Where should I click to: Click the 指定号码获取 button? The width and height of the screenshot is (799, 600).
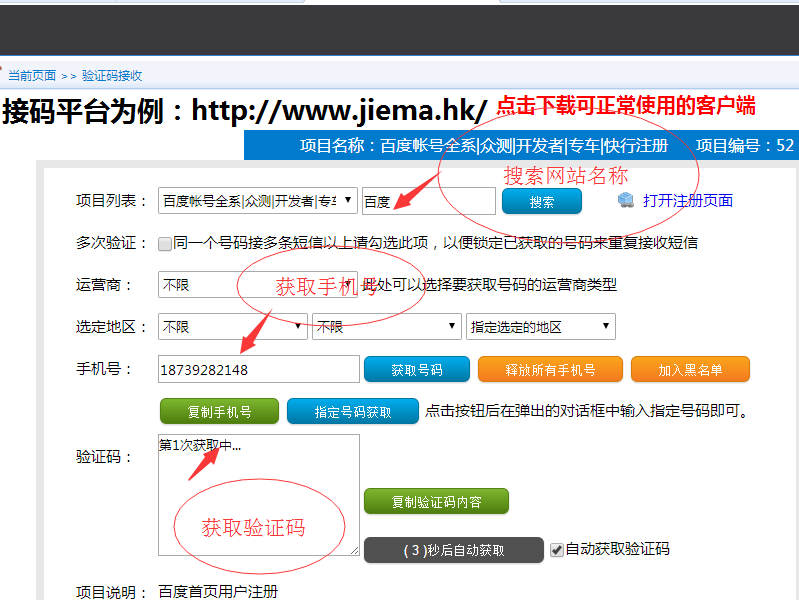352,411
